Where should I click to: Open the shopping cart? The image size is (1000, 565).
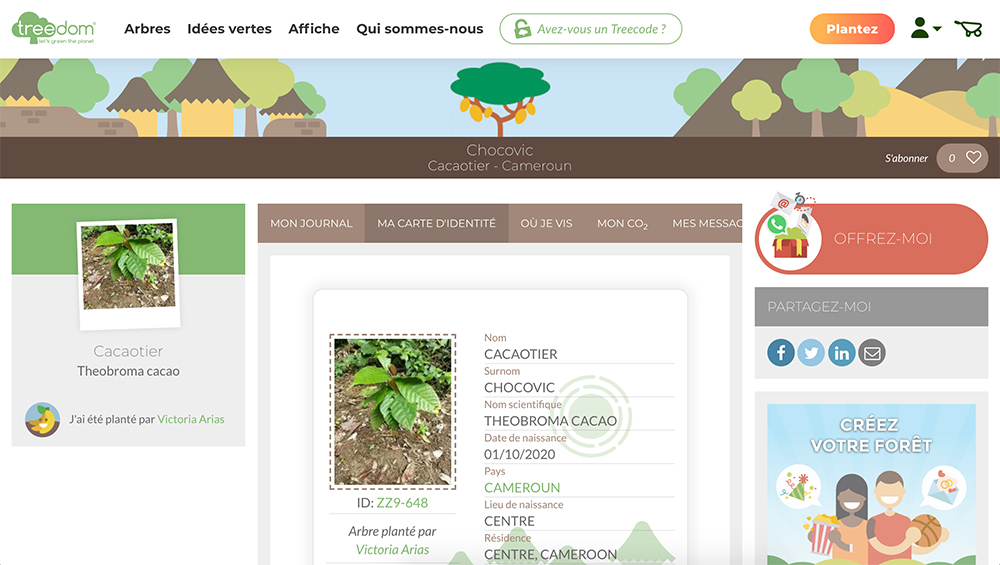(967, 29)
